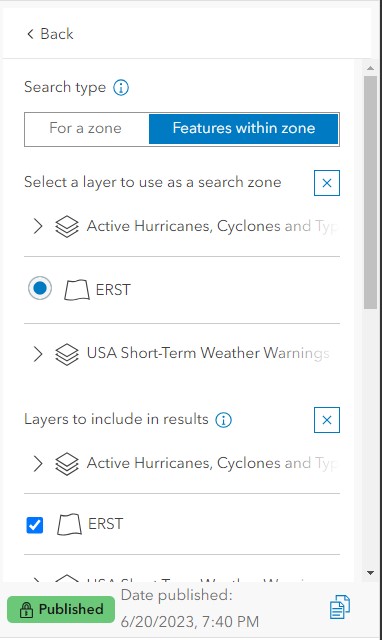Uncheck ERST checkbox in results layers
The width and height of the screenshot is (382, 640).
[x=34, y=525]
